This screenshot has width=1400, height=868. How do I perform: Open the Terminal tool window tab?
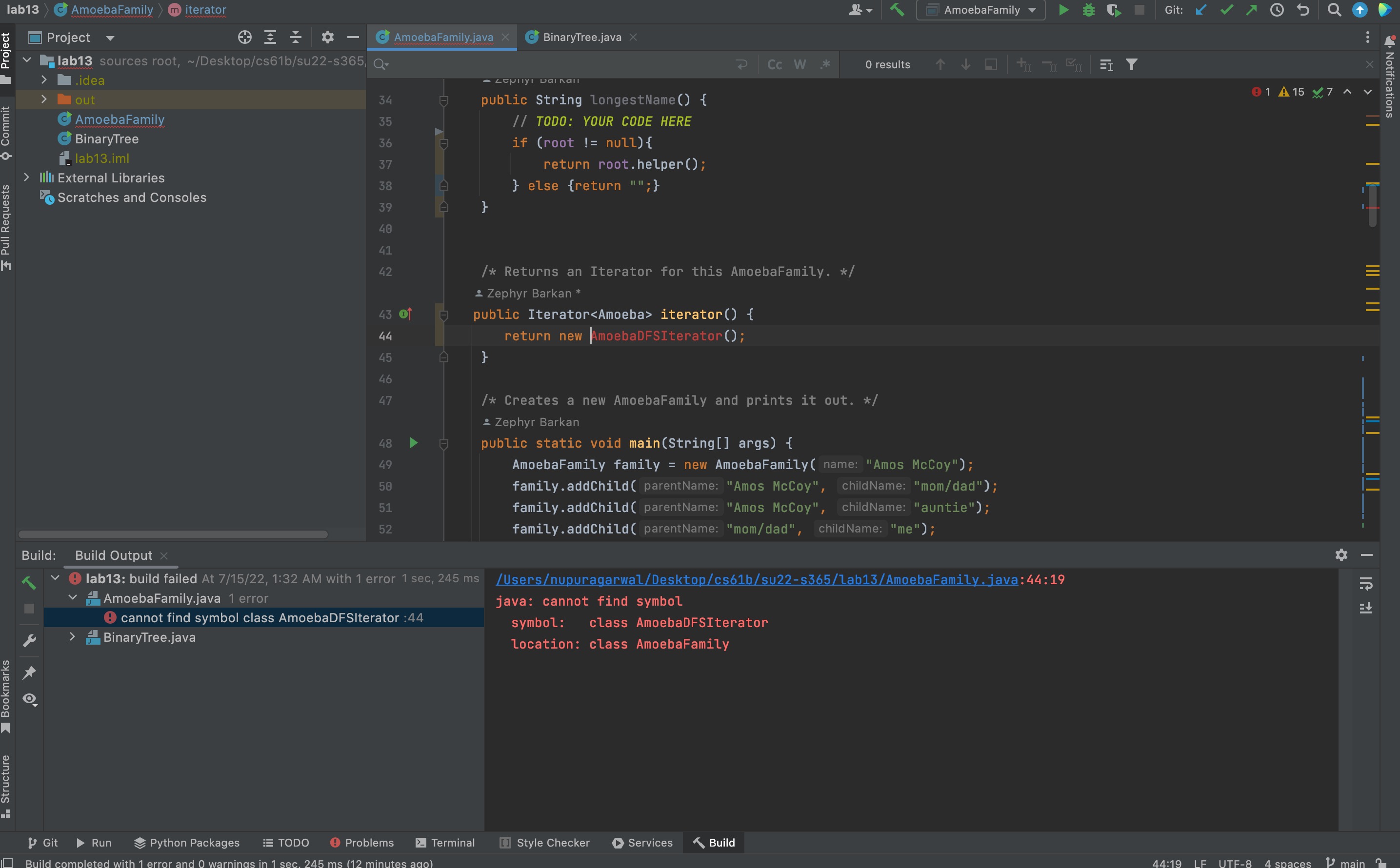[445, 842]
